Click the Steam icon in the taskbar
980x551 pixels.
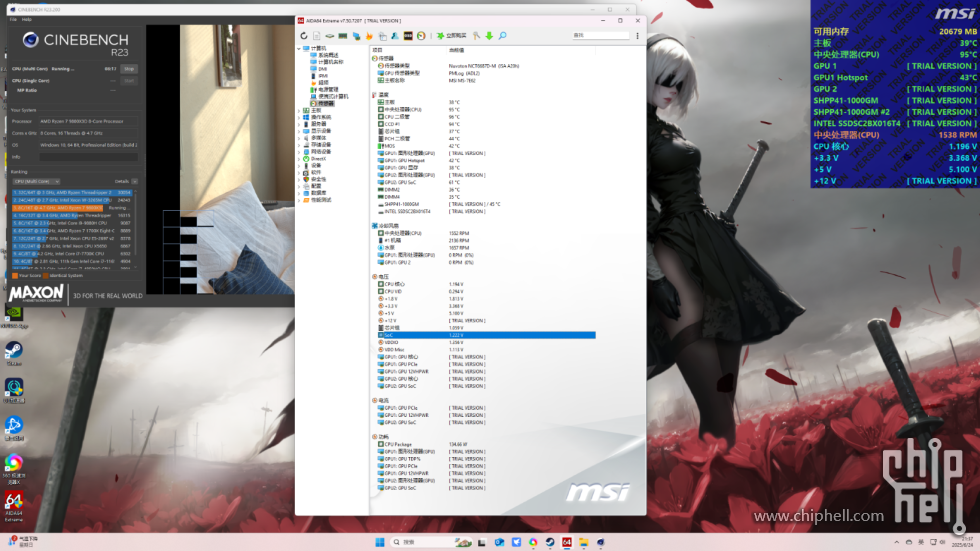click(550, 542)
